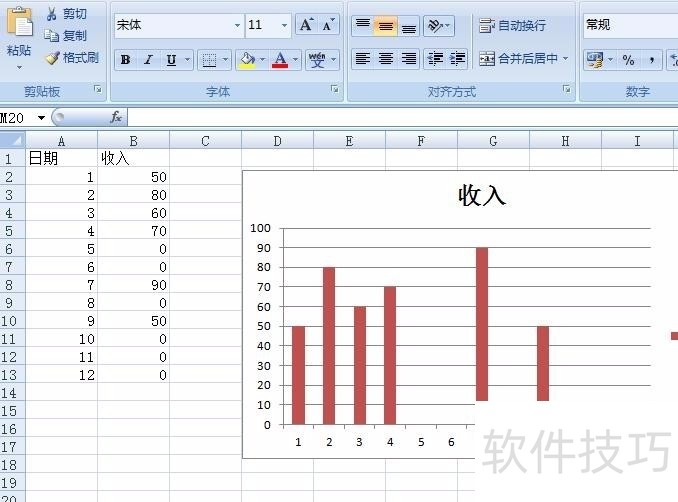The height and width of the screenshot is (502, 678).
Task: Align cell text left
Action: pyautogui.click(x=363, y=58)
